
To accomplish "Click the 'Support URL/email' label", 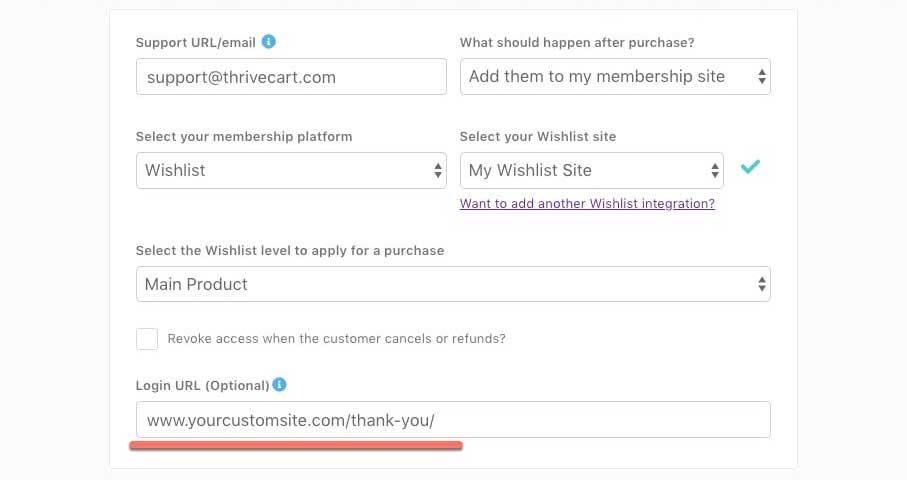I will click(x=195, y=43).
